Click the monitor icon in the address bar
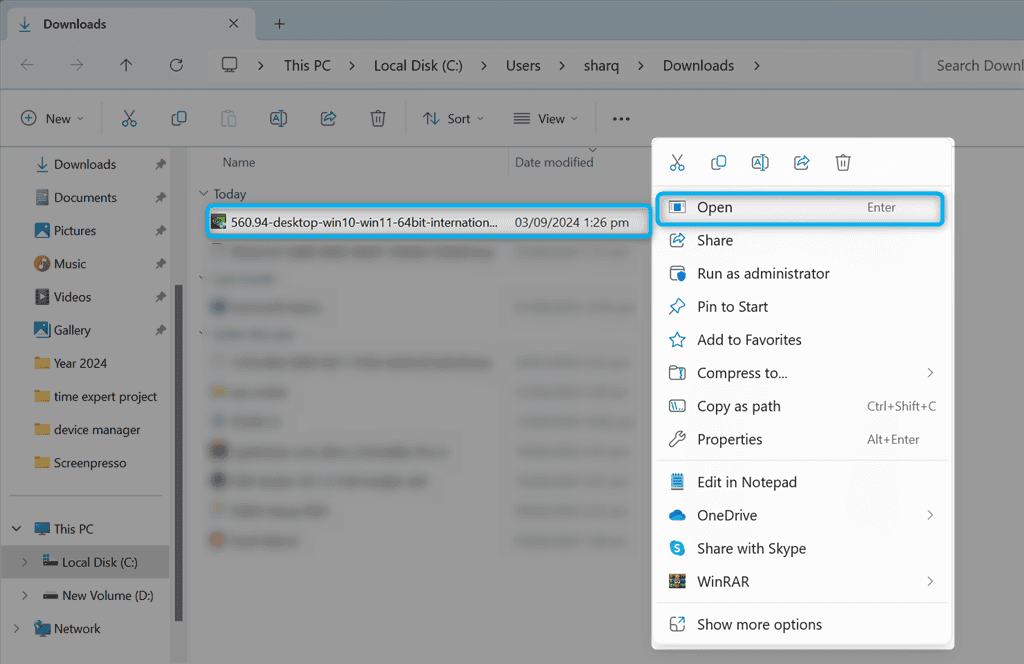Image resolution: width=1024 pixels, height=664 pixels. click(x=229, y=65)
